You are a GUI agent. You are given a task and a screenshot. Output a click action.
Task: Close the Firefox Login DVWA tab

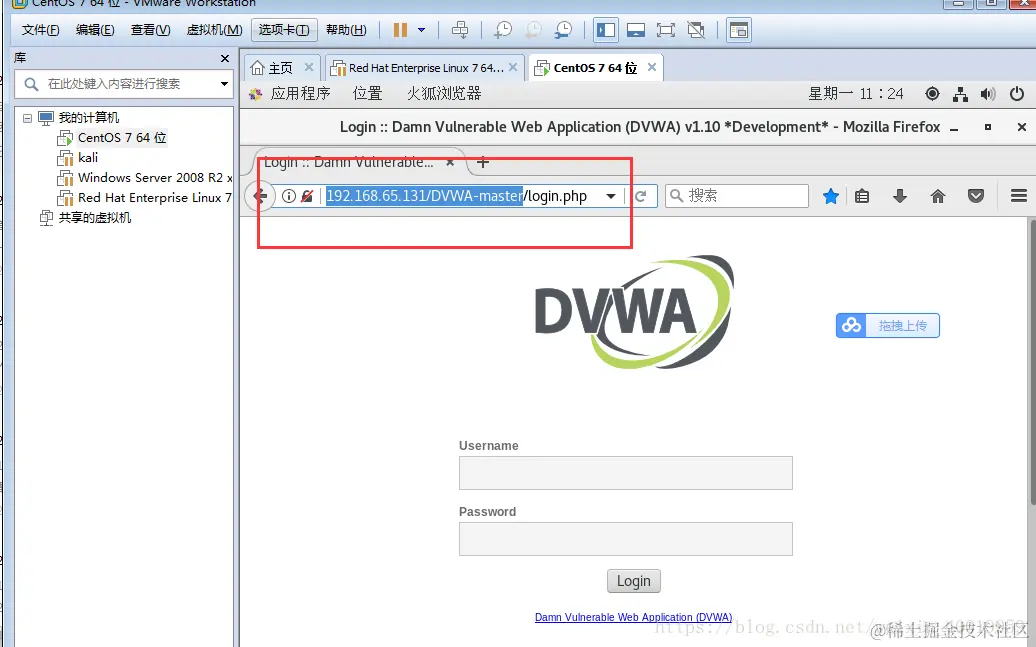(x=450, y=162)
